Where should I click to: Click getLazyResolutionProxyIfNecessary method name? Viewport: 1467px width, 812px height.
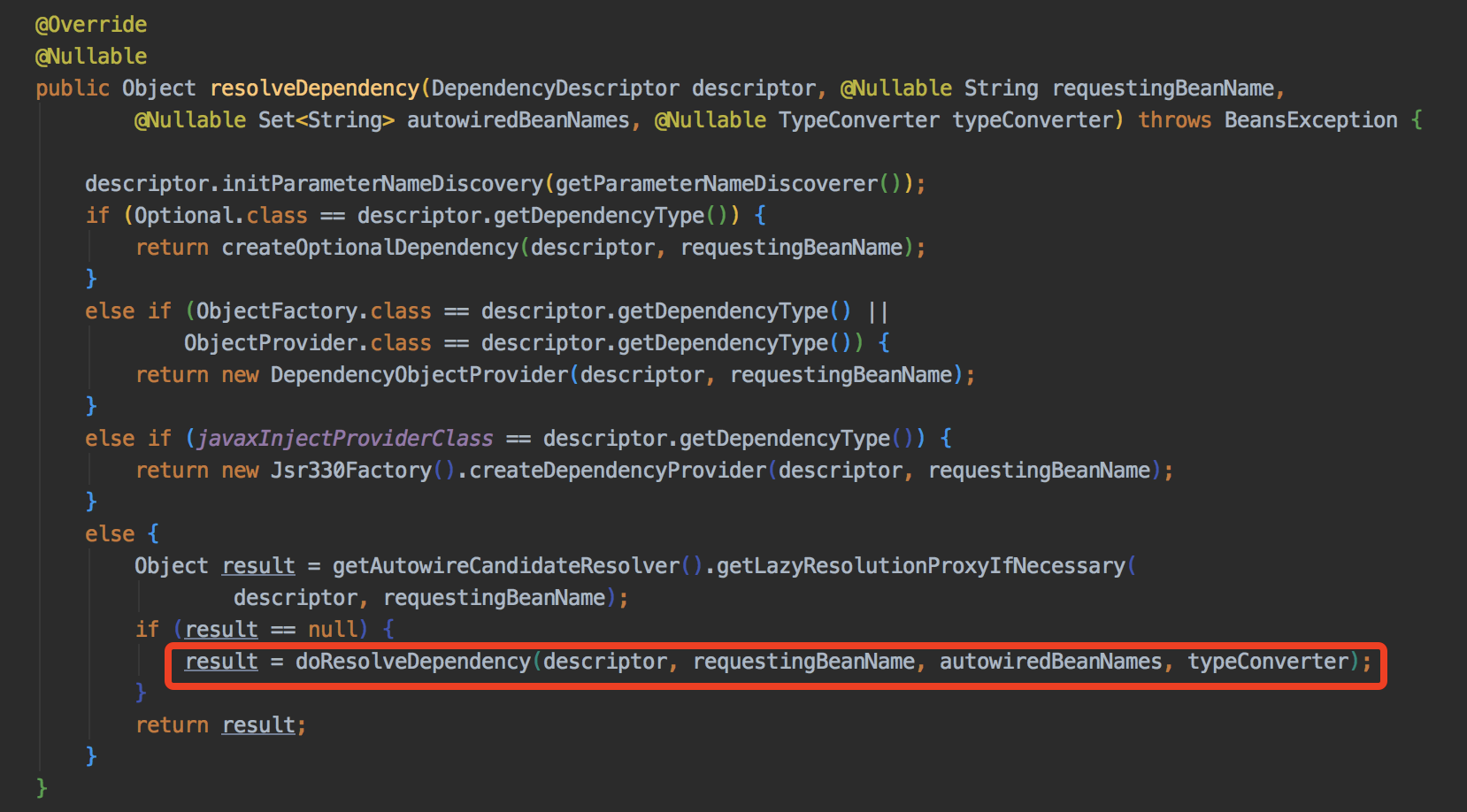[x=921, y=566]
